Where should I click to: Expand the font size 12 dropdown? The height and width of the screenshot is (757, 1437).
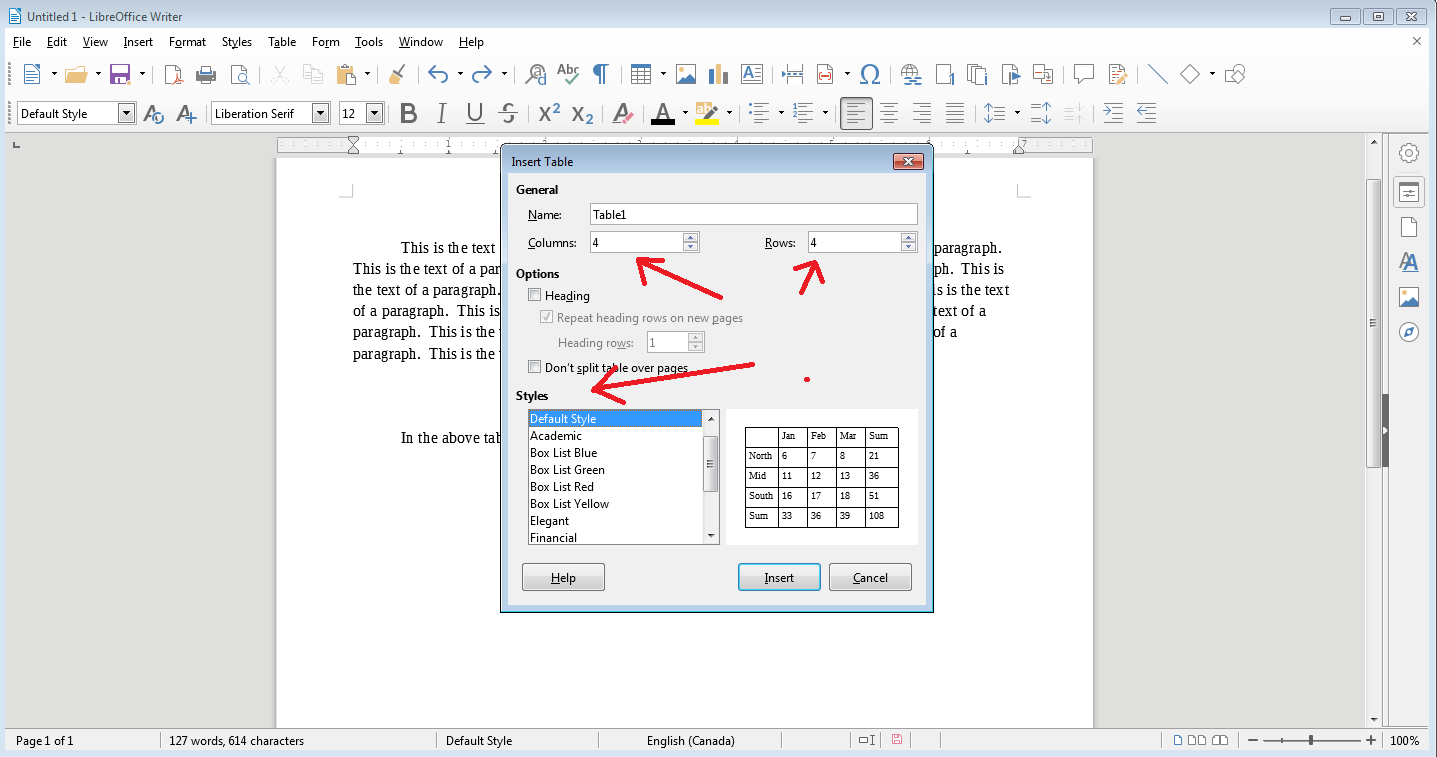(375, 114)
